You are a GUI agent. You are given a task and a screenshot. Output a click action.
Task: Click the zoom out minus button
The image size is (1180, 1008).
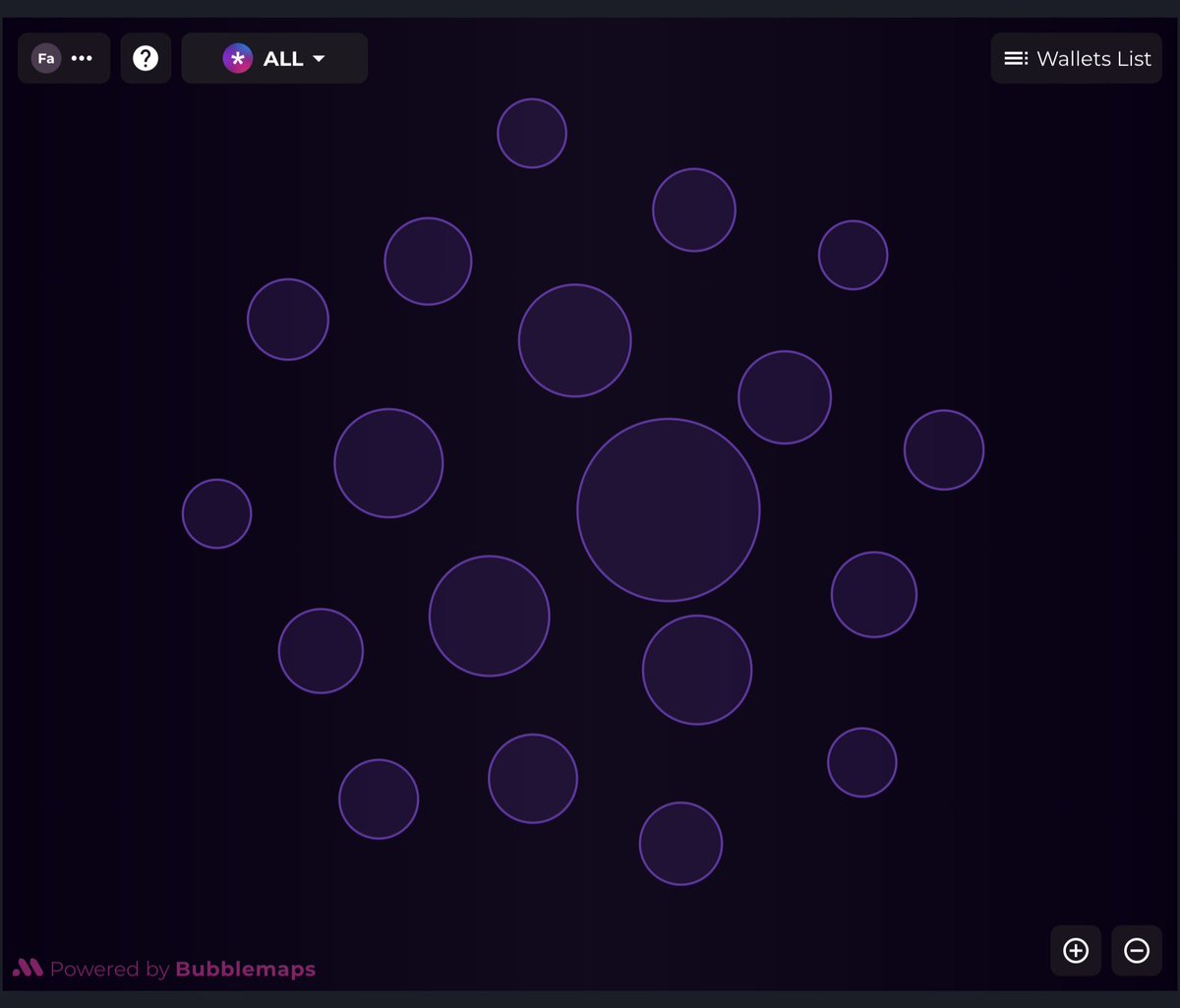point(1137,951)
